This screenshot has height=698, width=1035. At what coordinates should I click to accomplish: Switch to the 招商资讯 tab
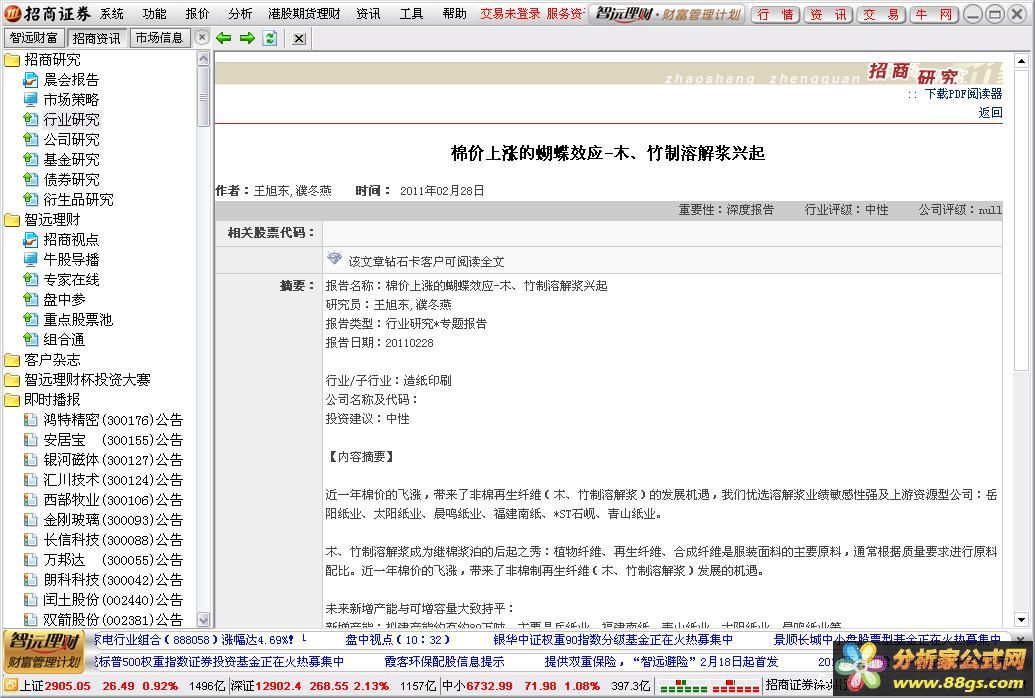click(x=96, y=38)
